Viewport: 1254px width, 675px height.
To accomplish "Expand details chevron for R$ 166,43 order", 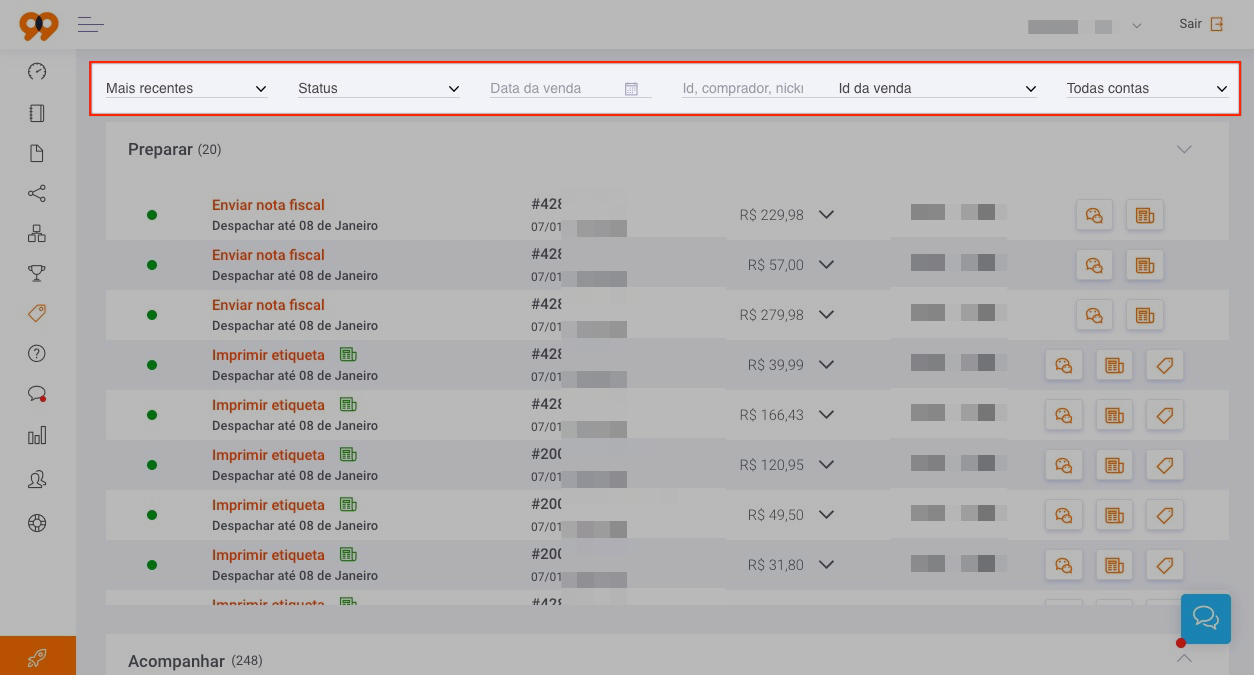I will (826, 414).
